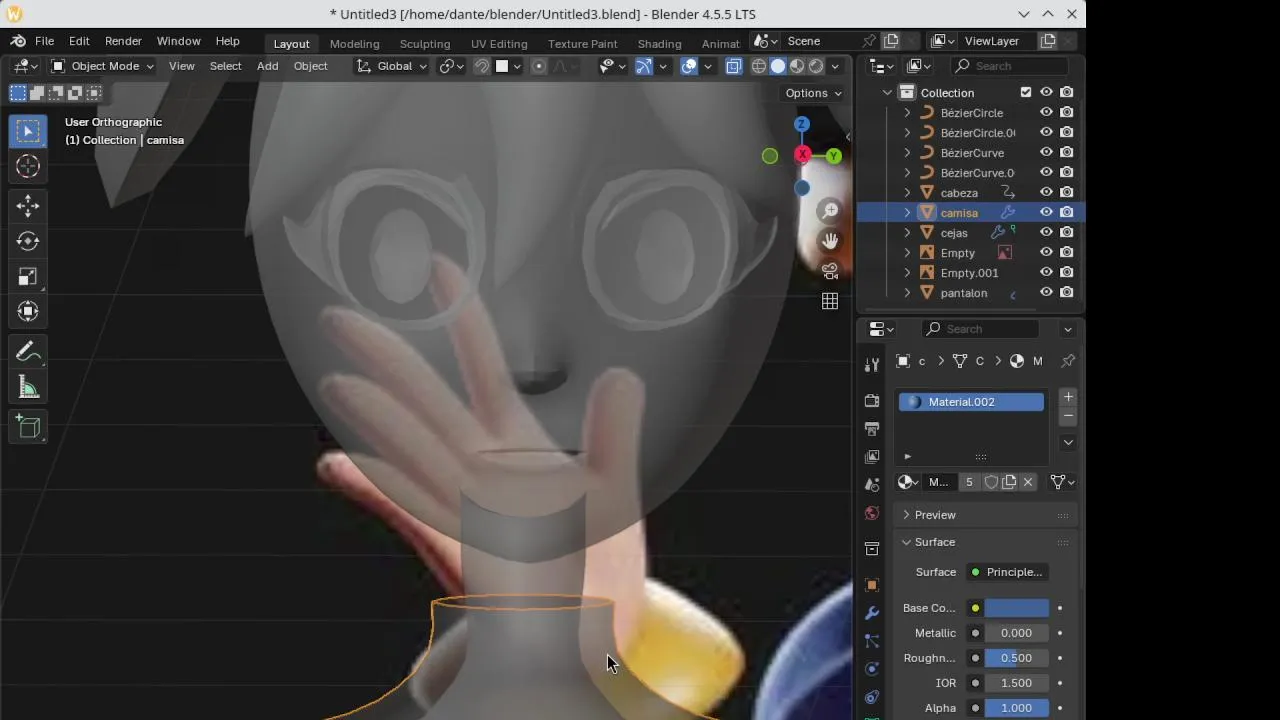The image size is (1280, 720).
Task: Open the Scene properties tab
Action: [x=872, y=485]
